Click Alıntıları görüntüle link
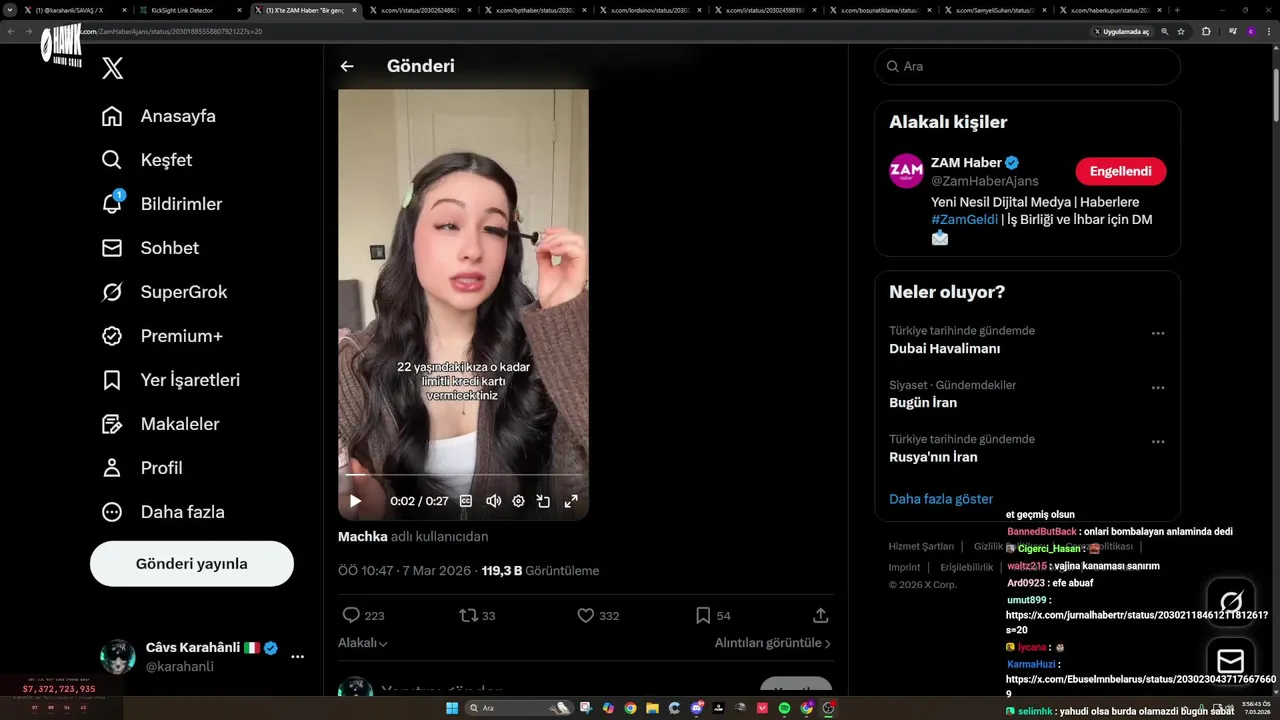1280x720 pixels. coord(773,643)
